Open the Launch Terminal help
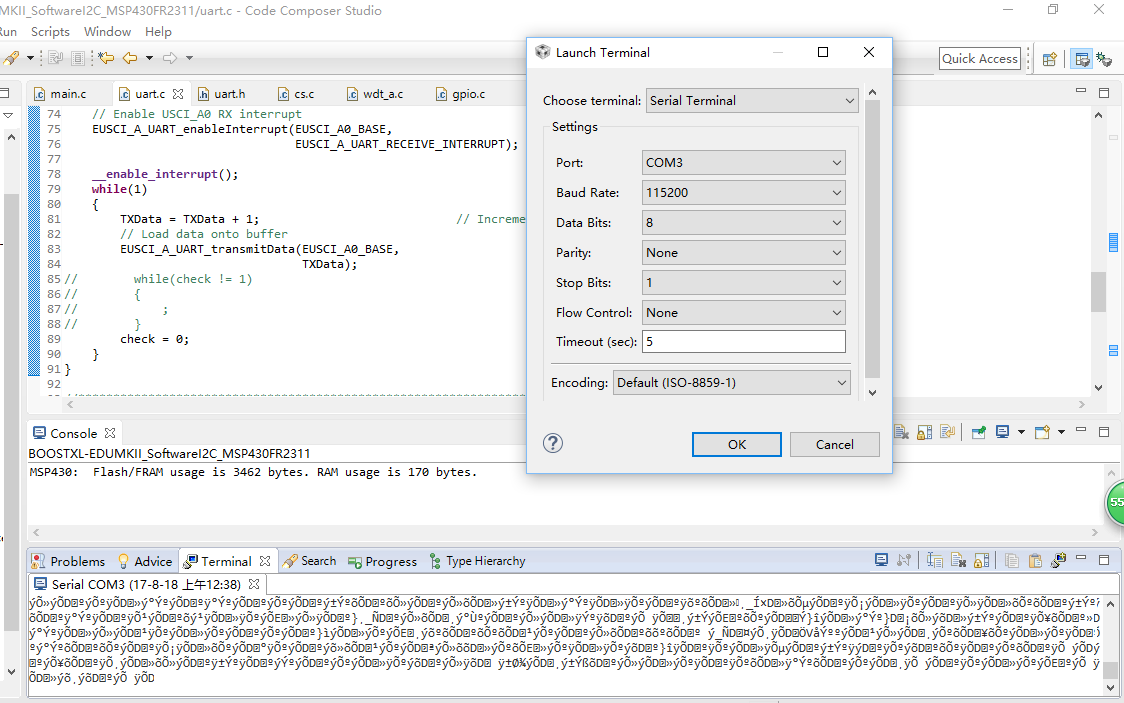 pos(553,443)
